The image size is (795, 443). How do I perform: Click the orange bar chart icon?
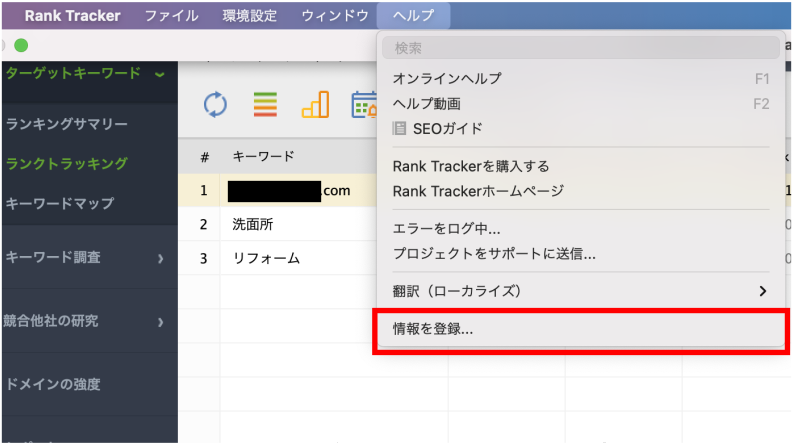(315, 104)
